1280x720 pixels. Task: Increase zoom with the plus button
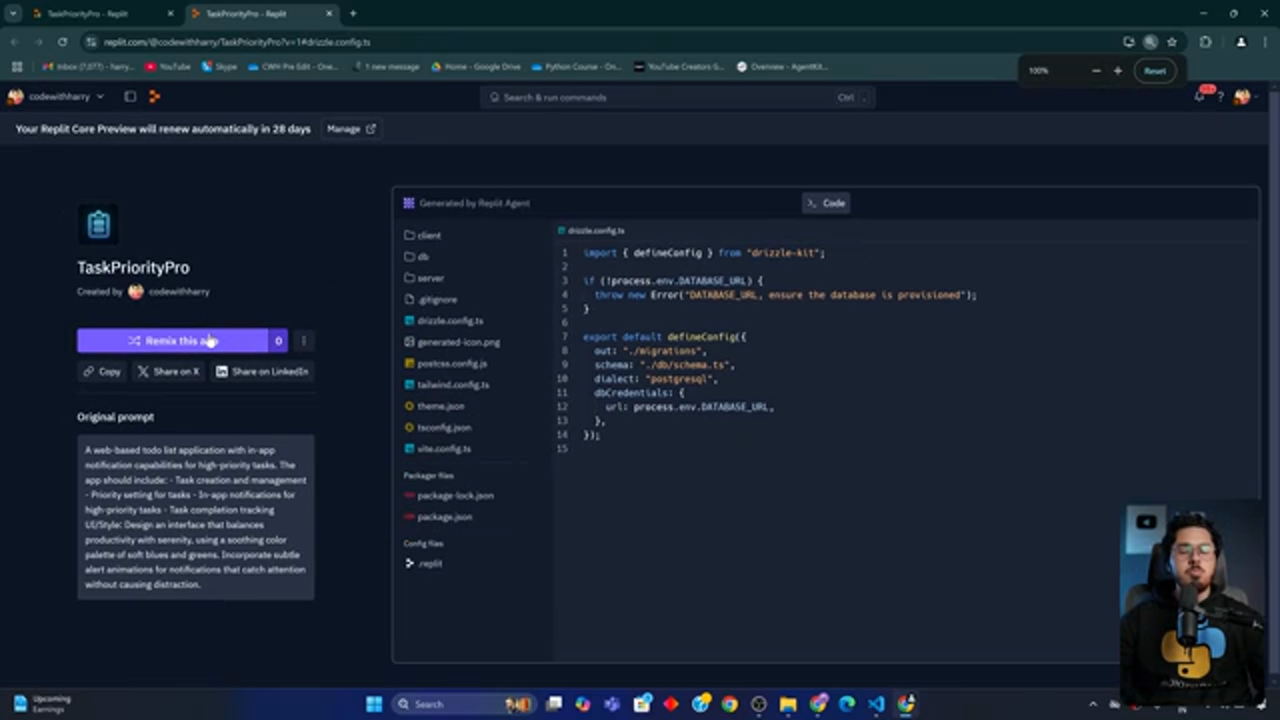(1117, 71)
